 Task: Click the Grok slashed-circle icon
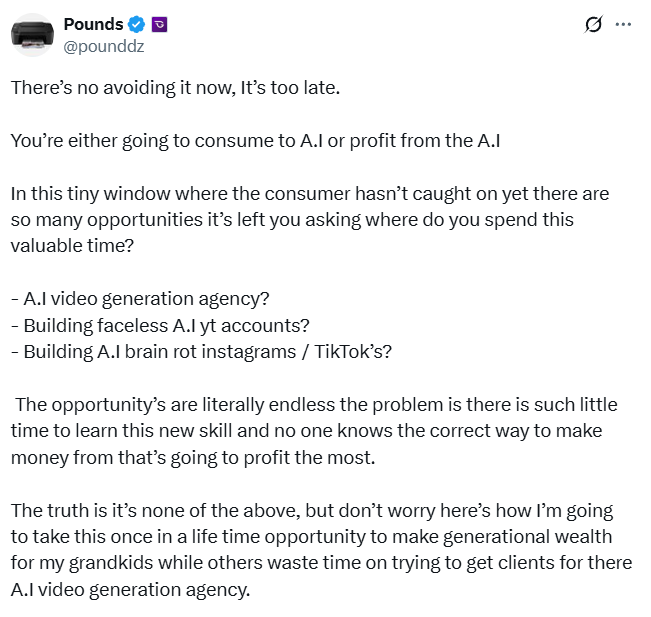pos(593,25)
